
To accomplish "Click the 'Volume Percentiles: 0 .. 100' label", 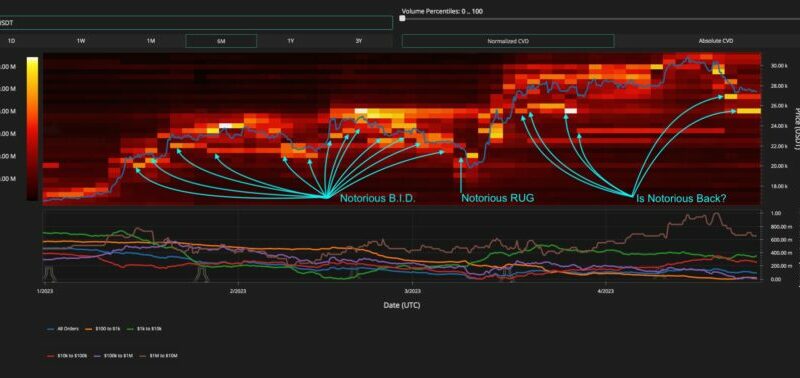I will click(x=442, y=11).
